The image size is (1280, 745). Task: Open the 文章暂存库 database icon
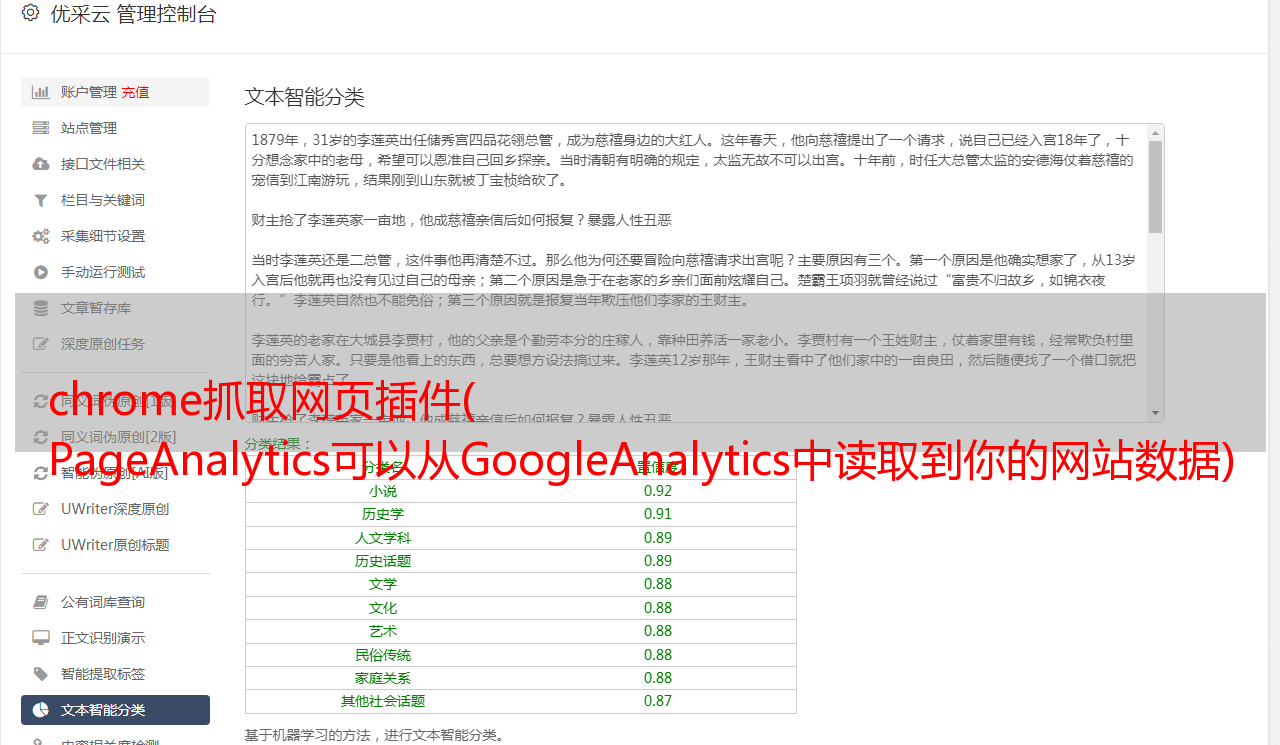(x=41, y=308)
